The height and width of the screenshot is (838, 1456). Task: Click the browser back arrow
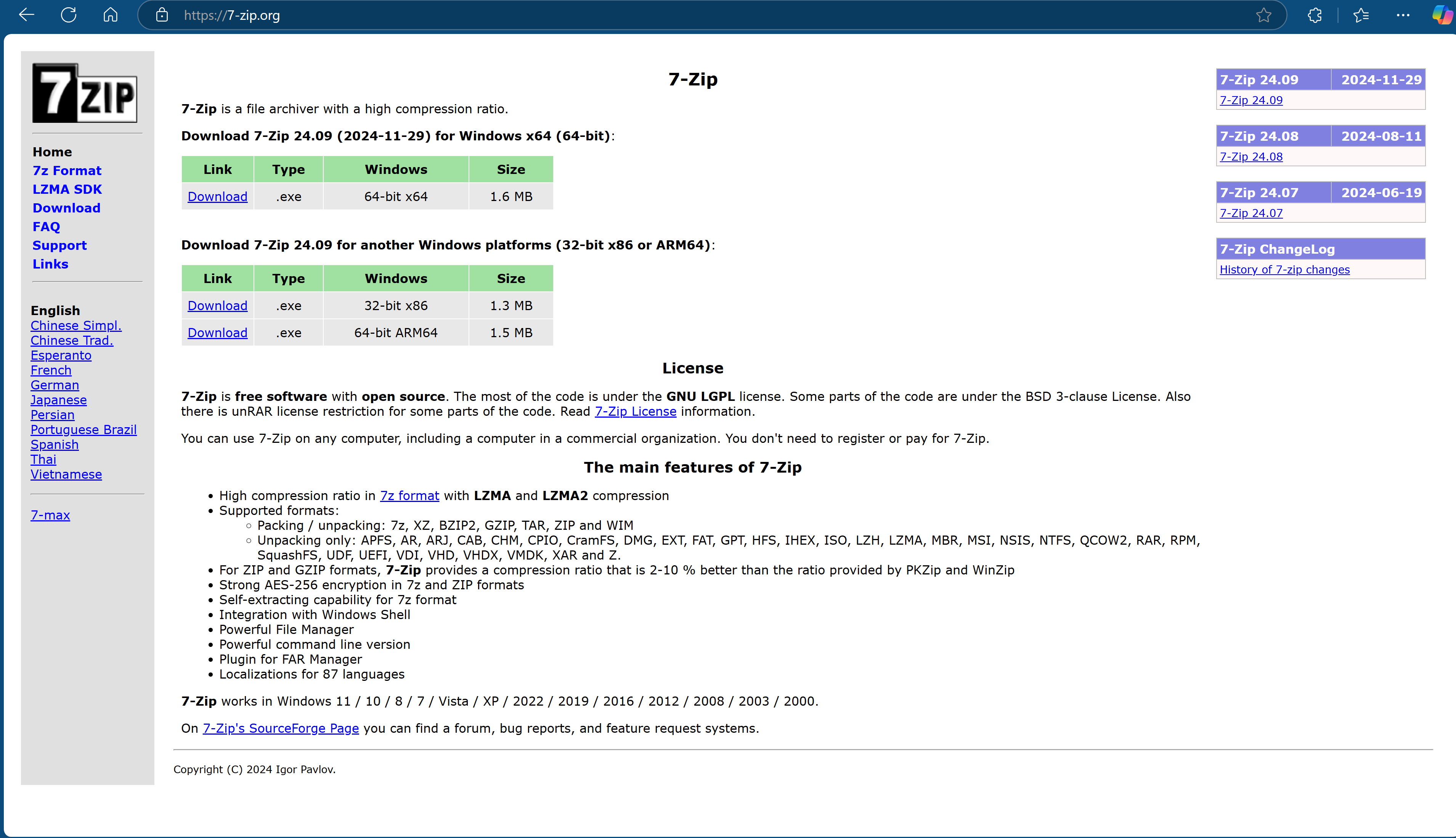(x=26, y=15)
